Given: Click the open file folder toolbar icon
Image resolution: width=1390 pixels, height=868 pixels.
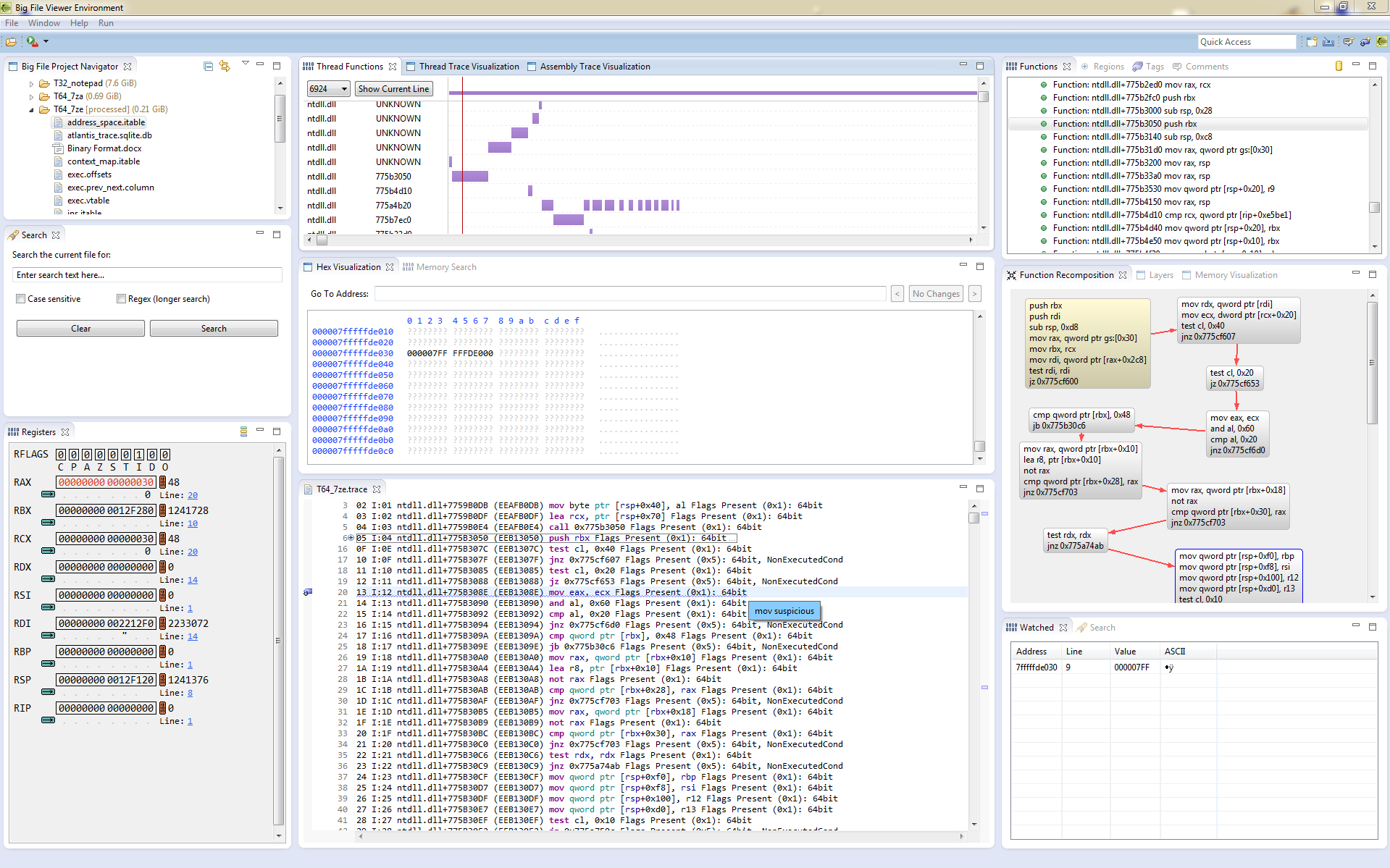Looking at the screenshot, I should click(x=11, y=42).
